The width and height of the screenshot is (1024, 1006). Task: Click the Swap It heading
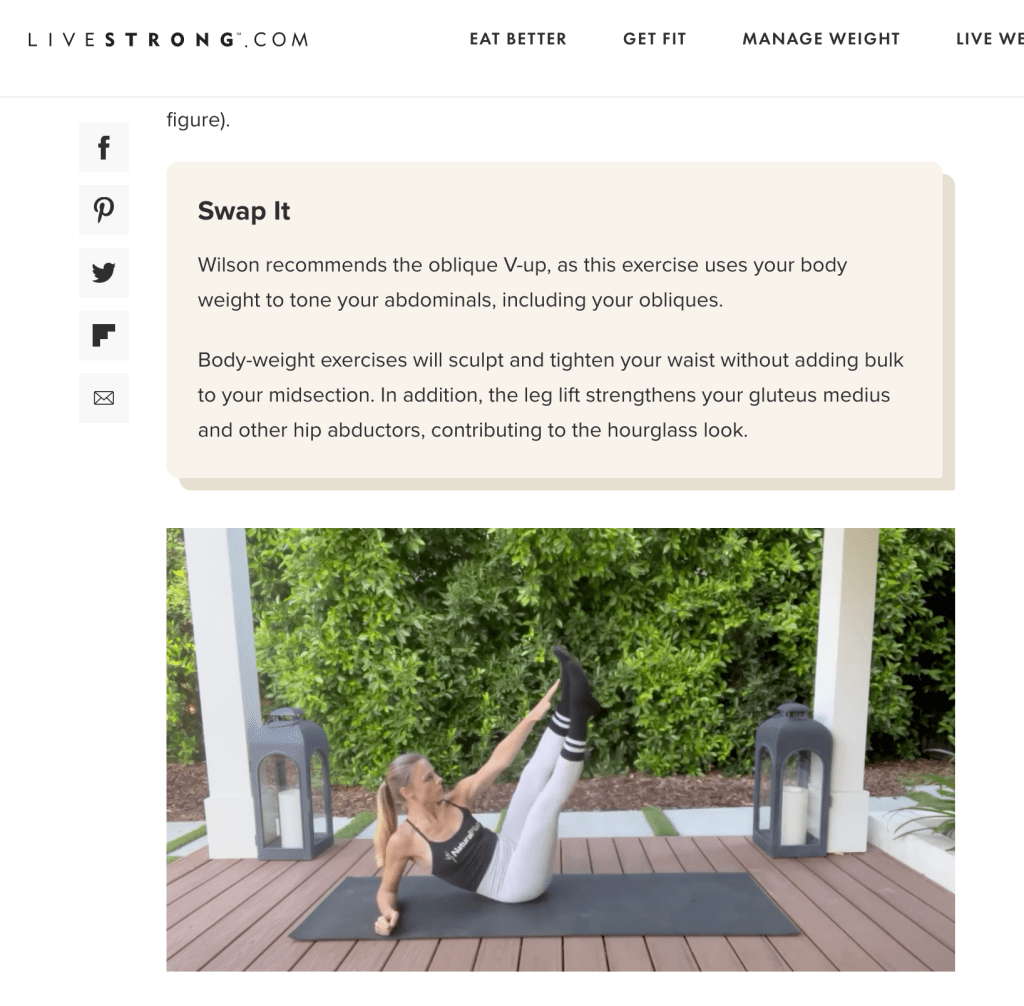pyautogui.click(x=244, y=211)
